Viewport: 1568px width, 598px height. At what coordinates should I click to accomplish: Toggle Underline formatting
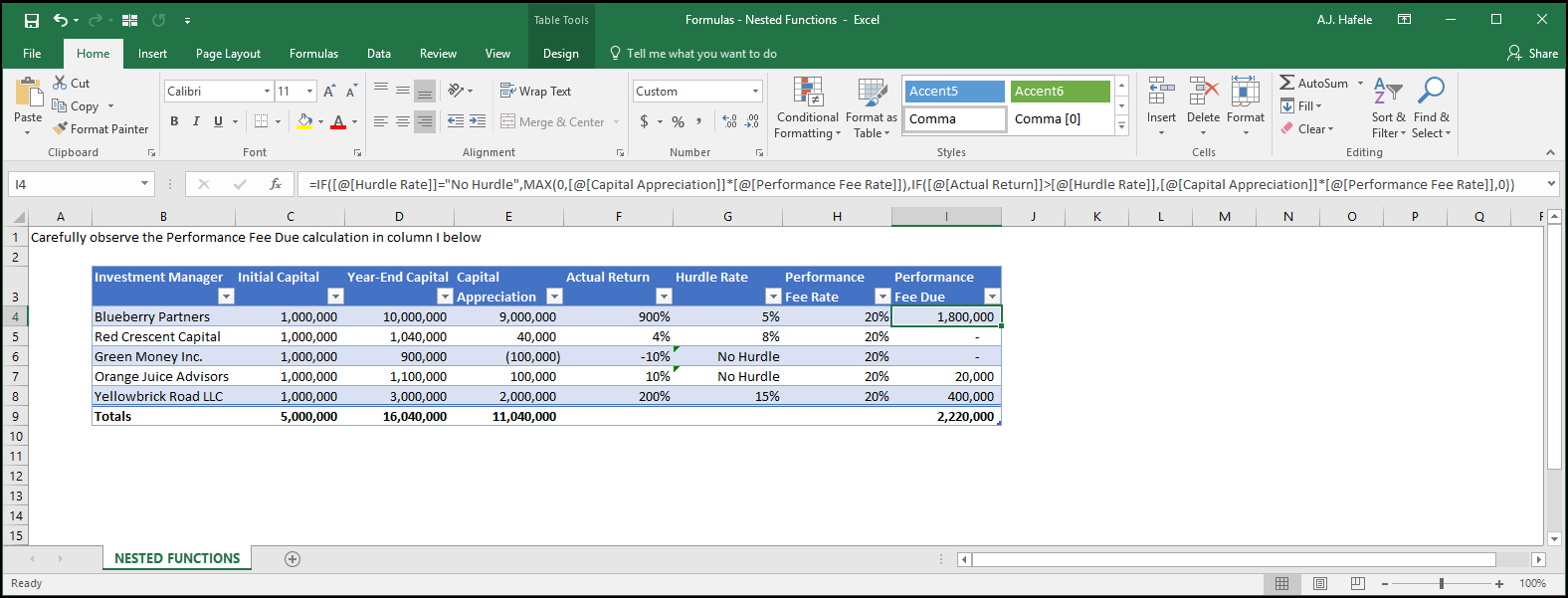pyautogui.click(x=218, y=121)
